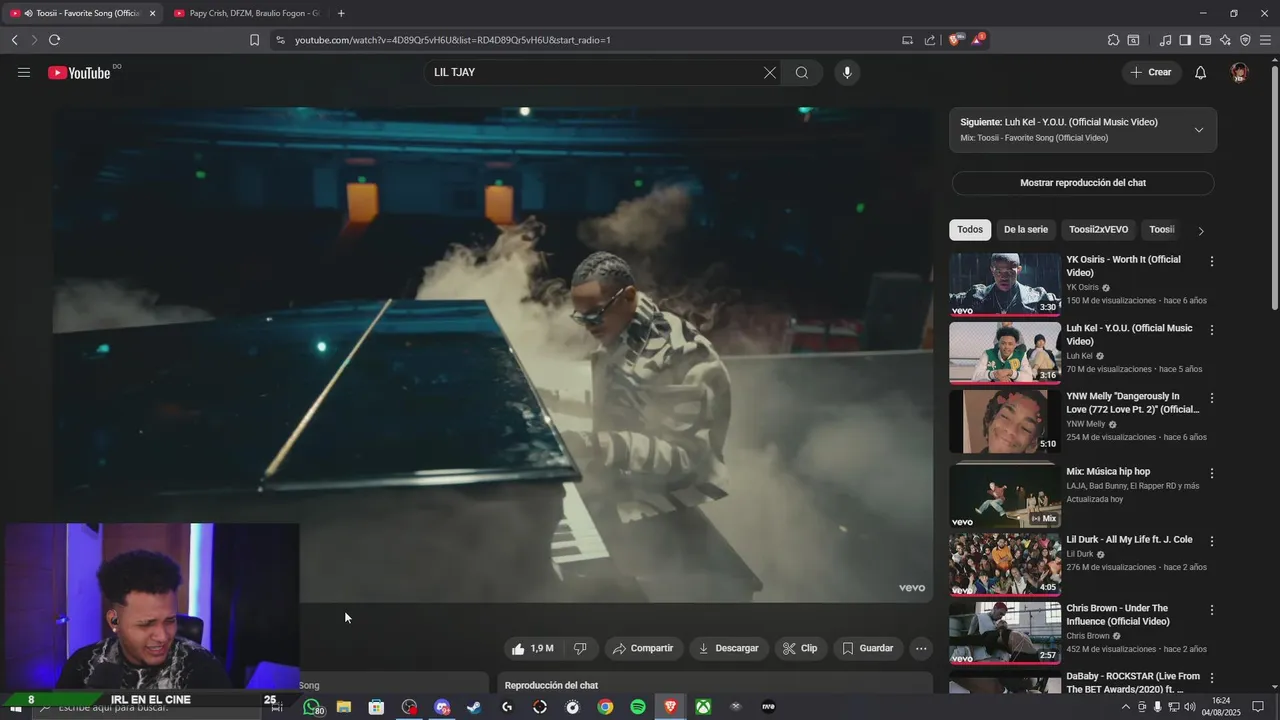
Task: Open options for DaBaby ROCKSTAR video
Action: 1212,678
